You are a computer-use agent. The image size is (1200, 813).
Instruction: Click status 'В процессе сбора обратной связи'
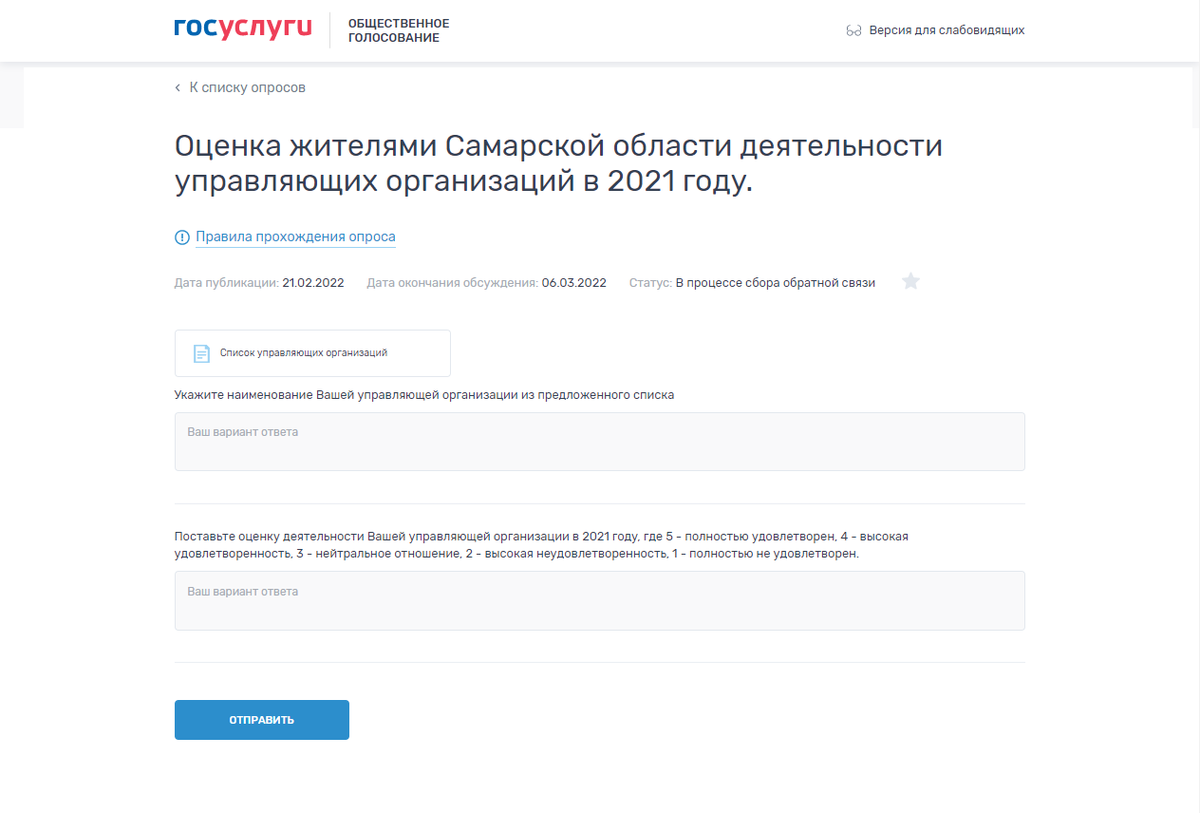coord(775,283)
